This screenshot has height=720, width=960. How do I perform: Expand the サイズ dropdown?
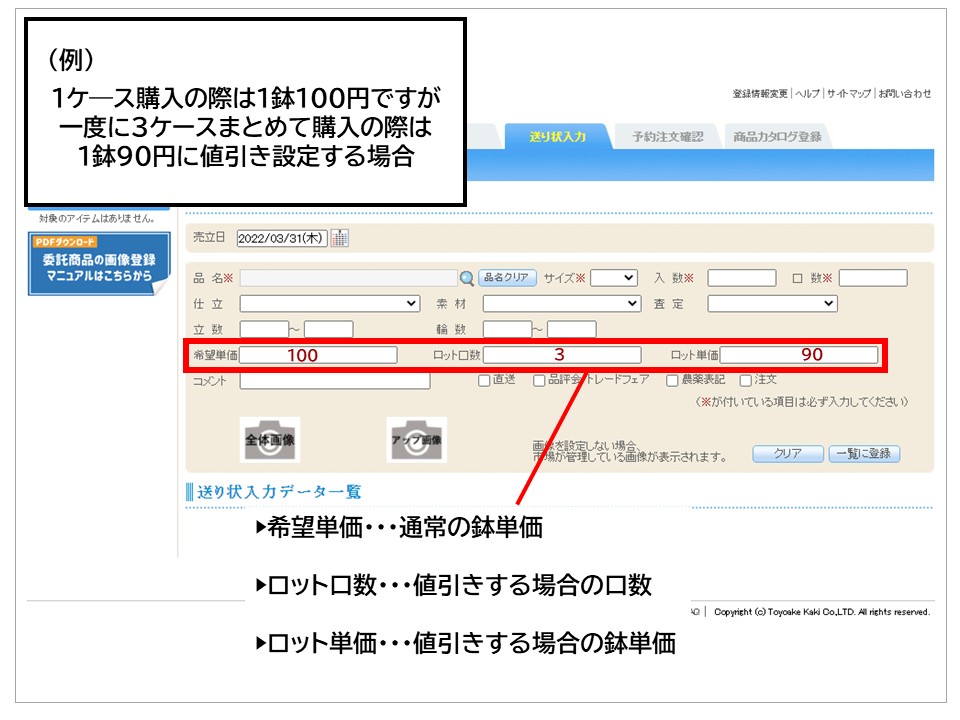[613, 278]
